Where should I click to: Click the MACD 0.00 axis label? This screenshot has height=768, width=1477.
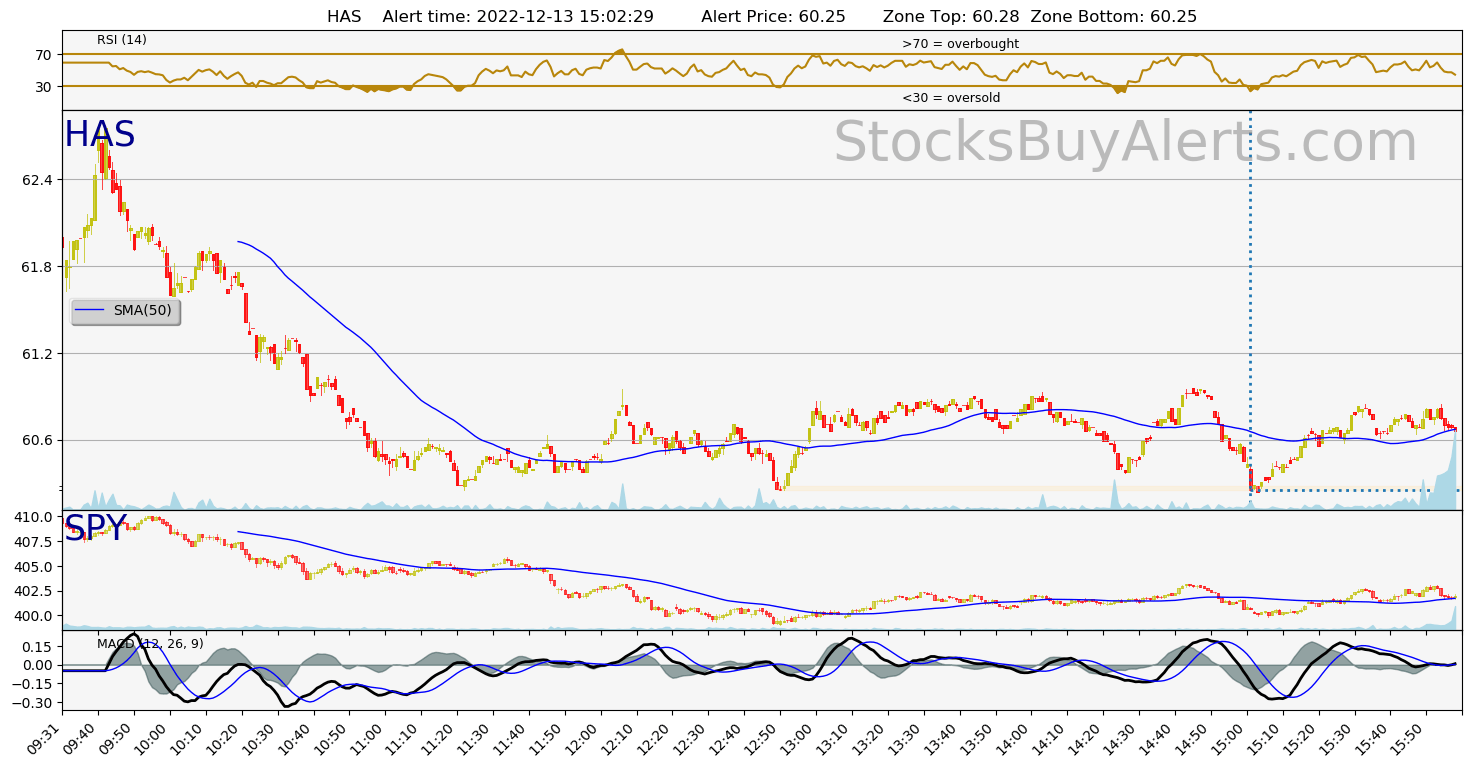click(38, 666)
